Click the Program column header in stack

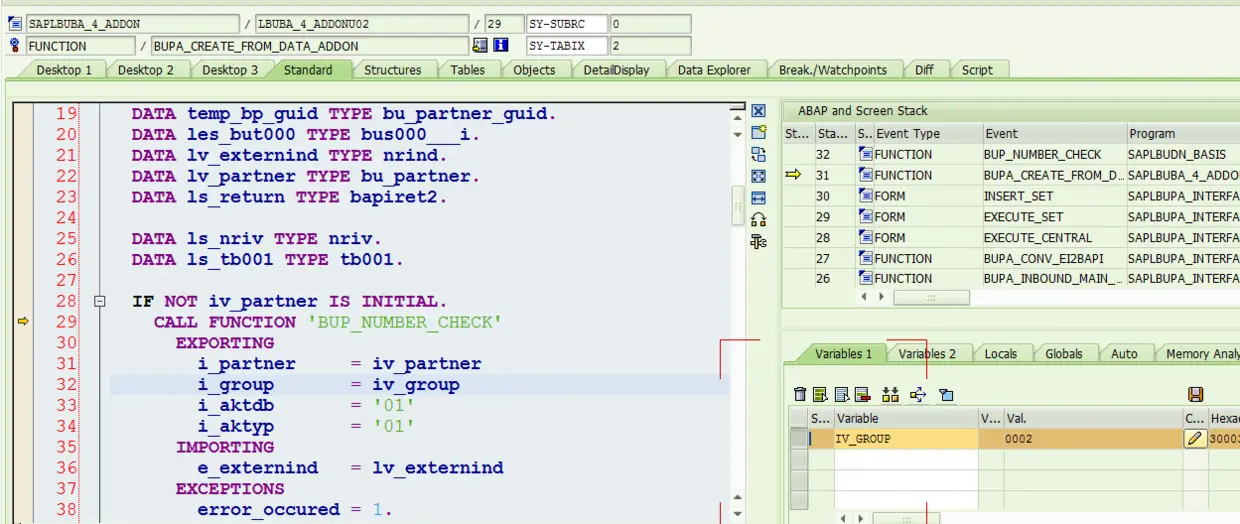(1182, 133)
